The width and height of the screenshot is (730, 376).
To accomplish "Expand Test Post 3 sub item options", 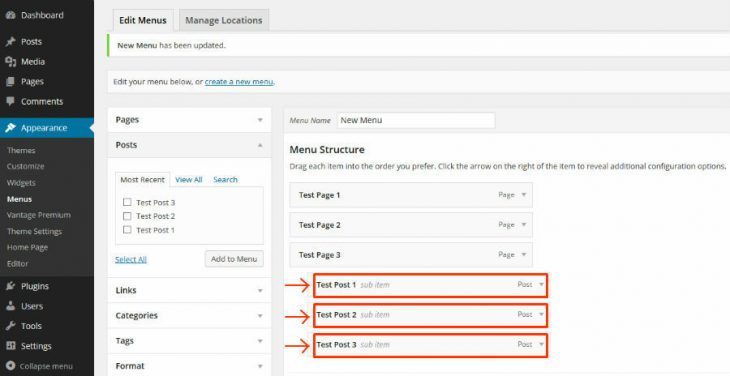I will click(541, 344).
